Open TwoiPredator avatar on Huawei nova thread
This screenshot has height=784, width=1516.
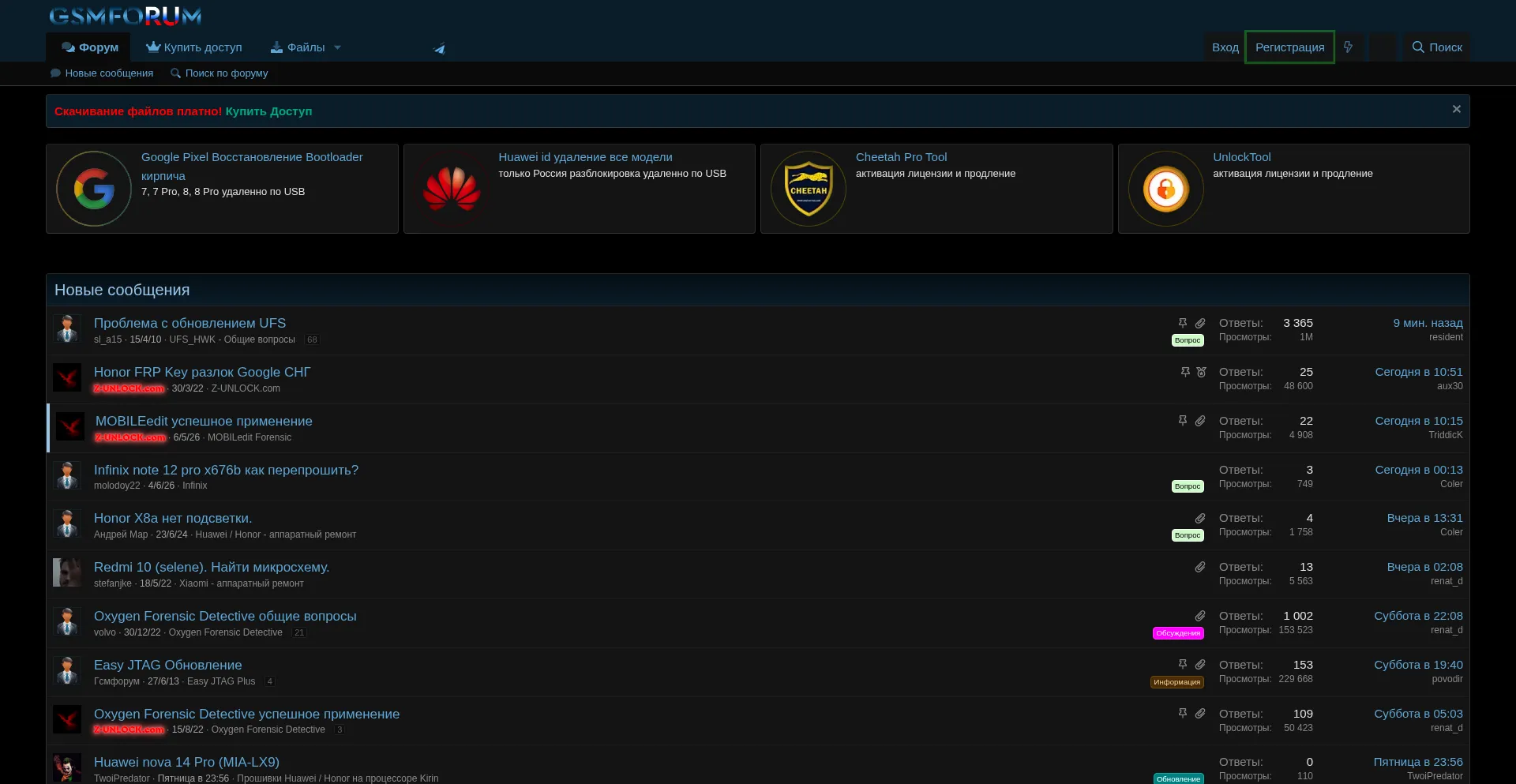coord(67,767)
